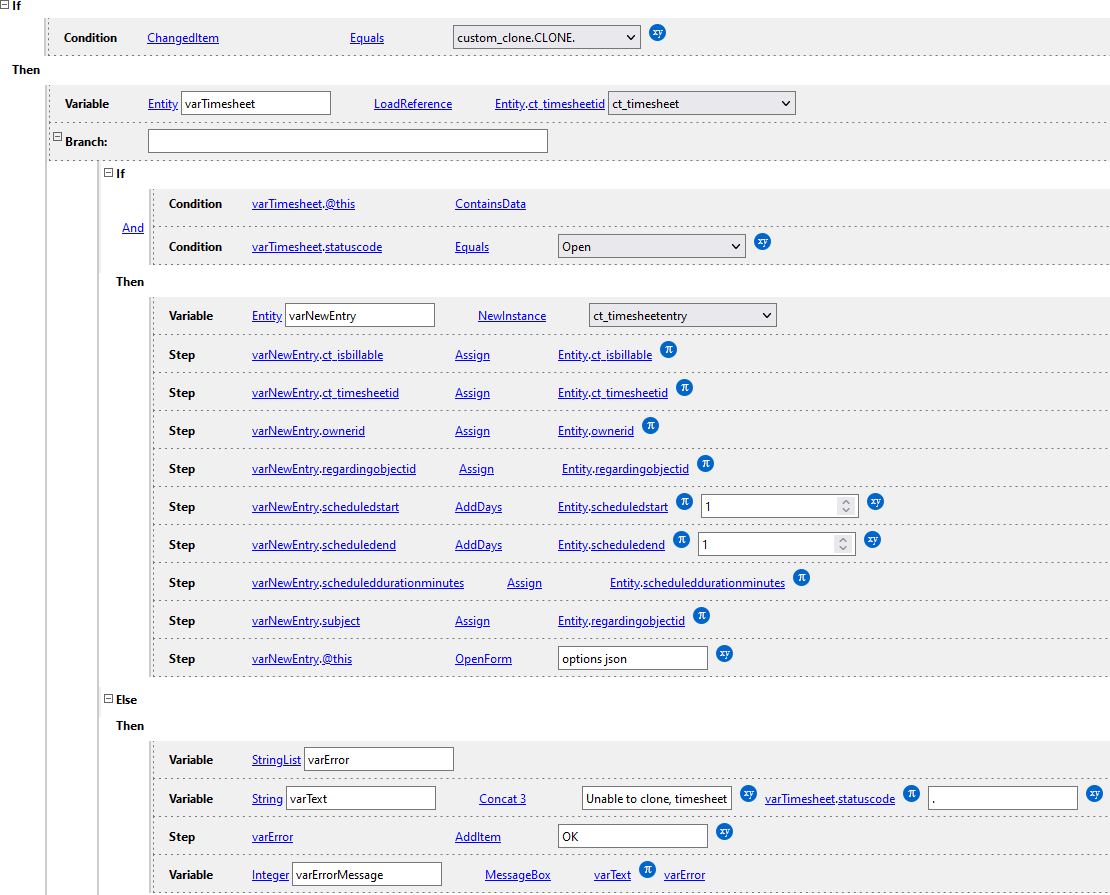Click the ContainsData operator link
Viewport: 1110px width, 895px height.
point(490,204)
